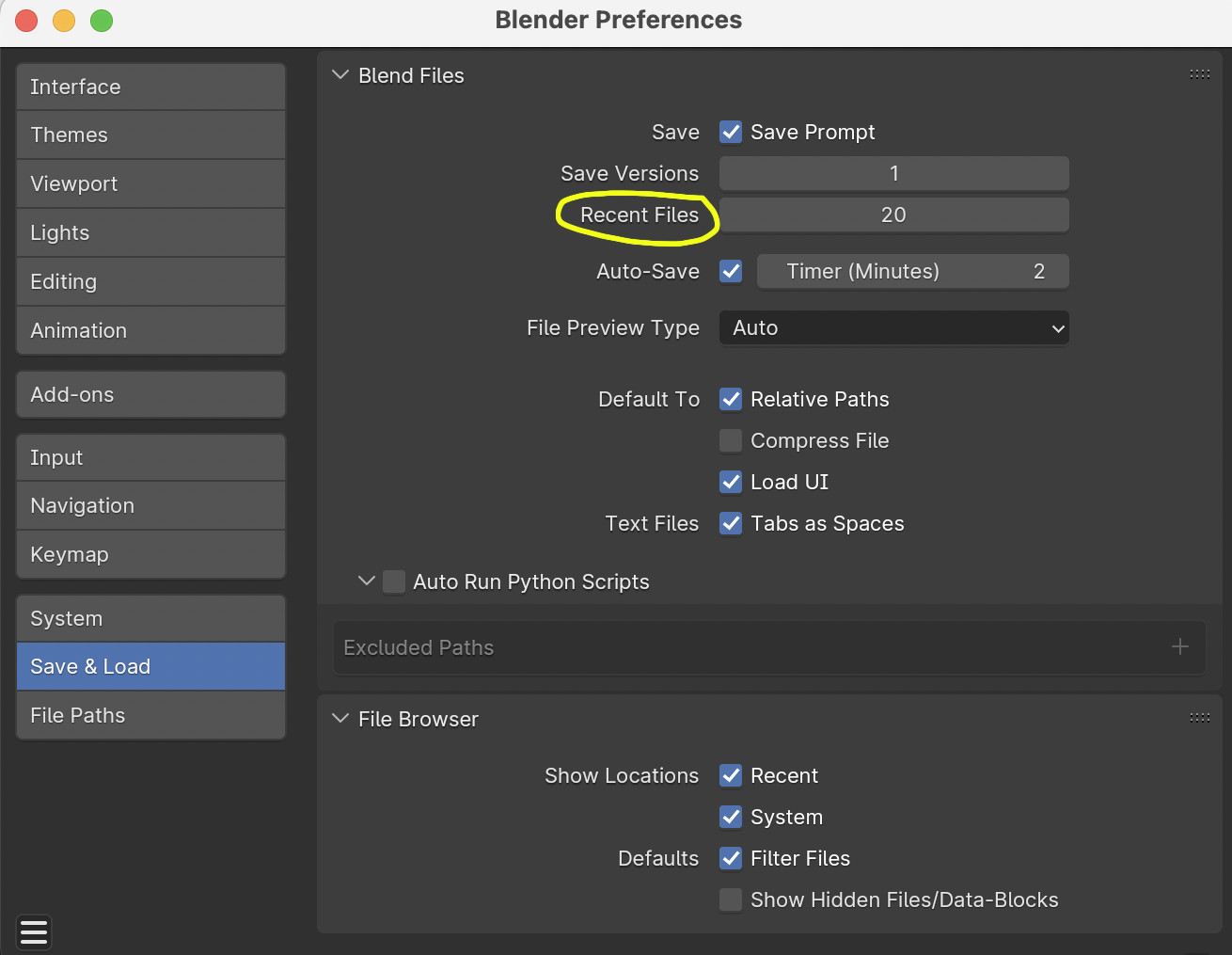Enable Auto Run Python Scripts
The image size is (1232, 955).
click(x=394, y=581)
